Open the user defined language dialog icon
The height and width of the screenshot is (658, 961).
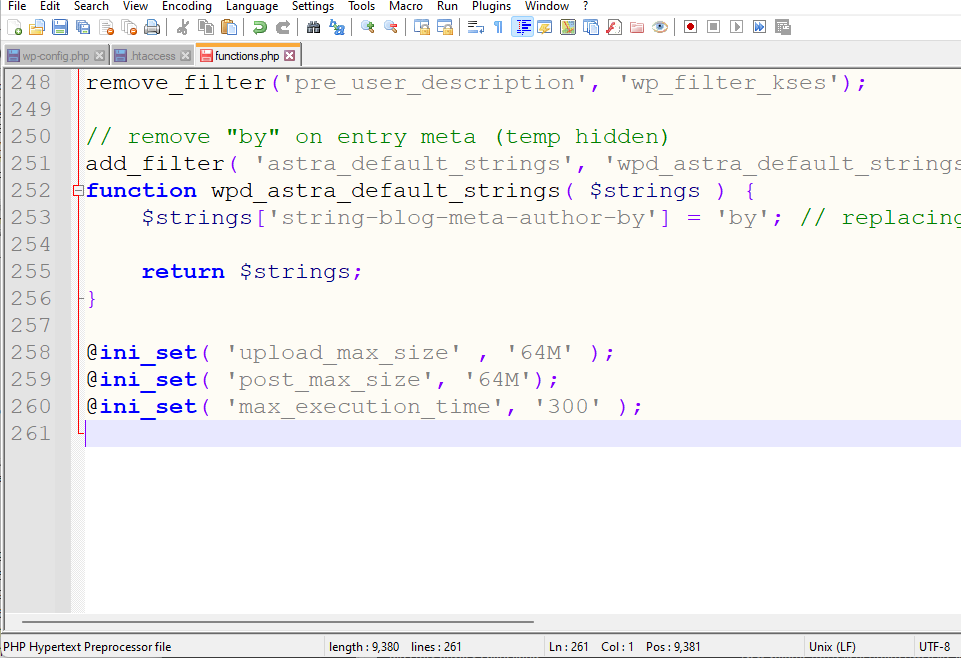click(545, 27)
